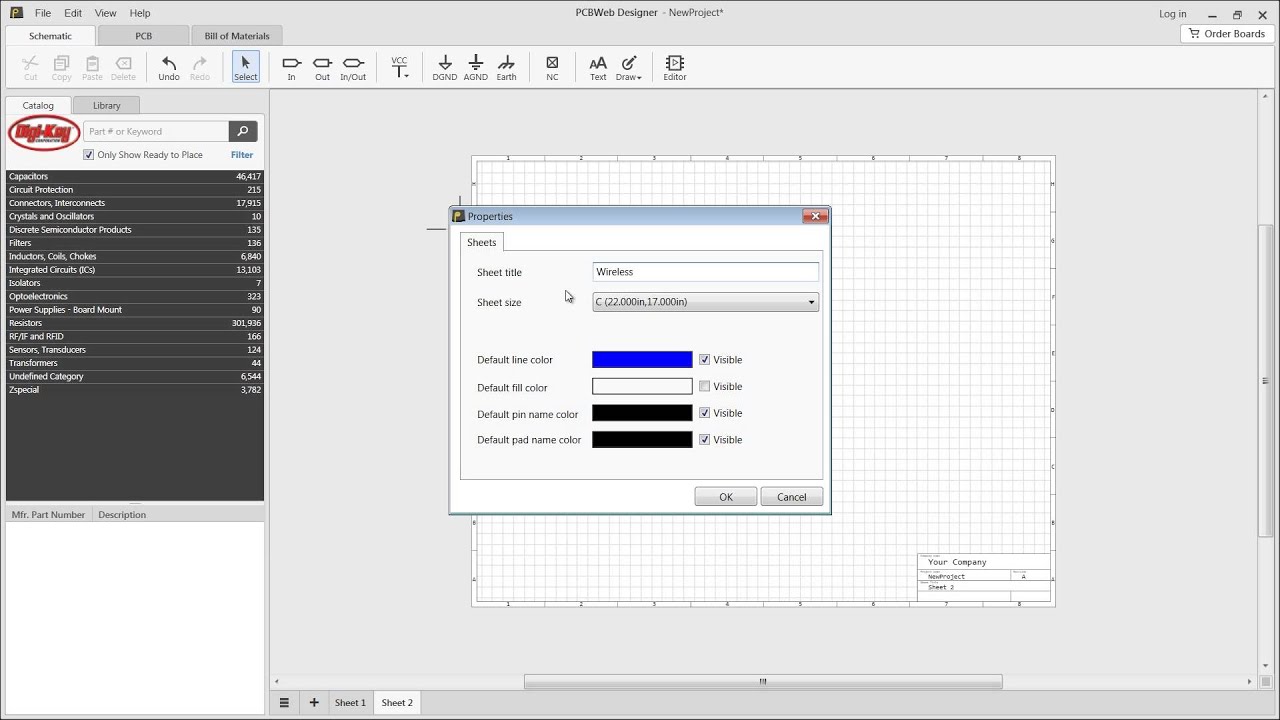Enable Visible for Default fill color

click(705, 386)
